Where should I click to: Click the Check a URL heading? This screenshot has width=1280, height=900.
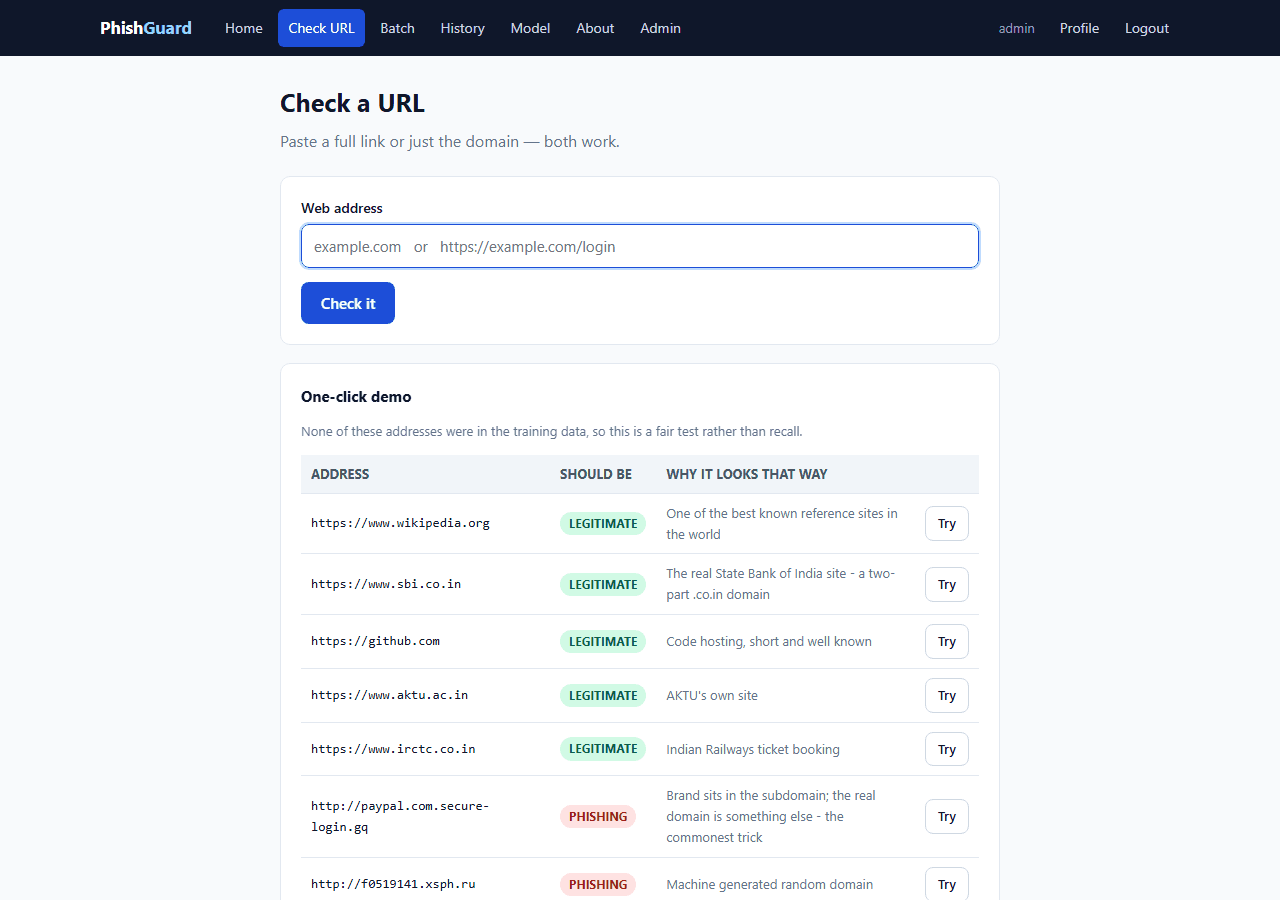[x=352, y=103]
